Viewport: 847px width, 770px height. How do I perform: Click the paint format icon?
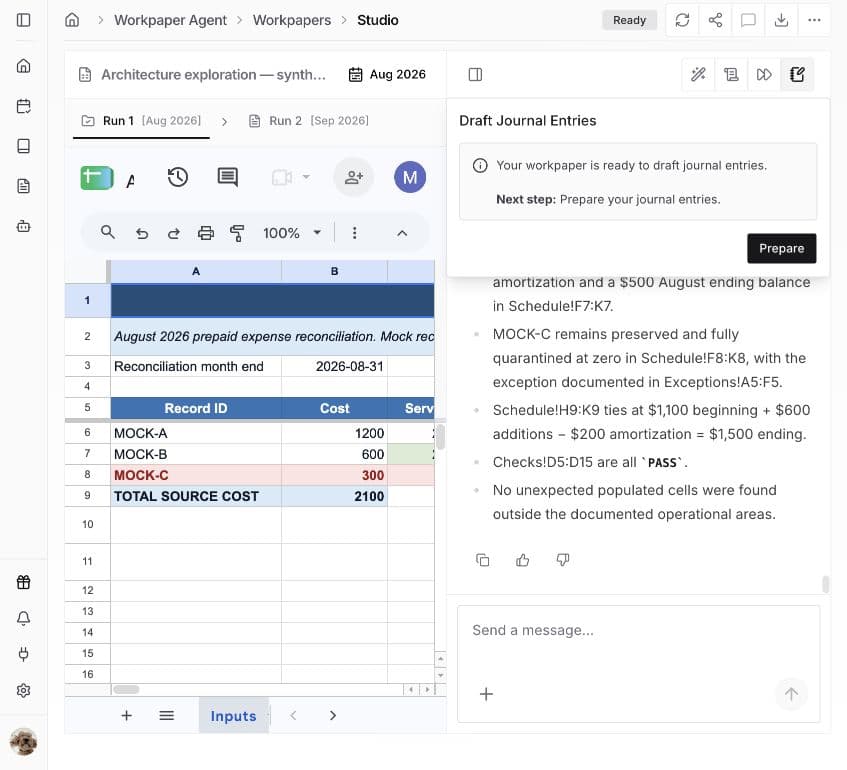[237, 233]
